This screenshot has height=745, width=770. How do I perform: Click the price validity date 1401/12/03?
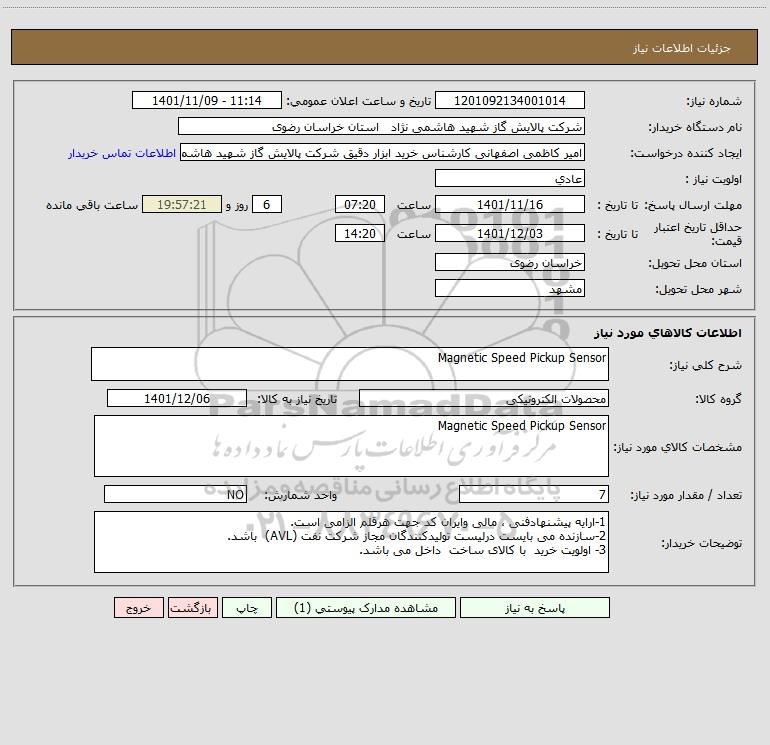[x=510, y=233]
